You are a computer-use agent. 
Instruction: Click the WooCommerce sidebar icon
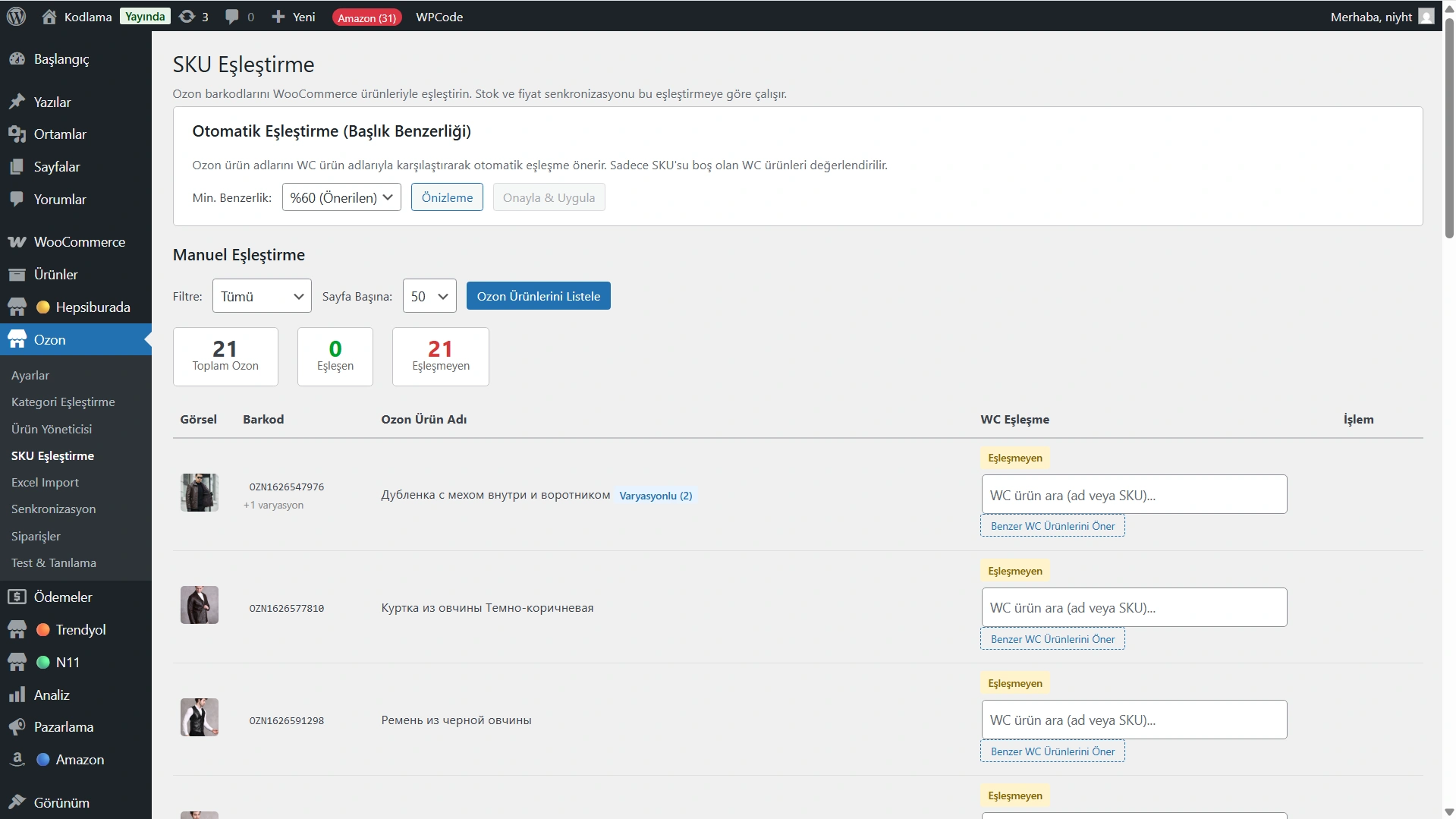17,242
